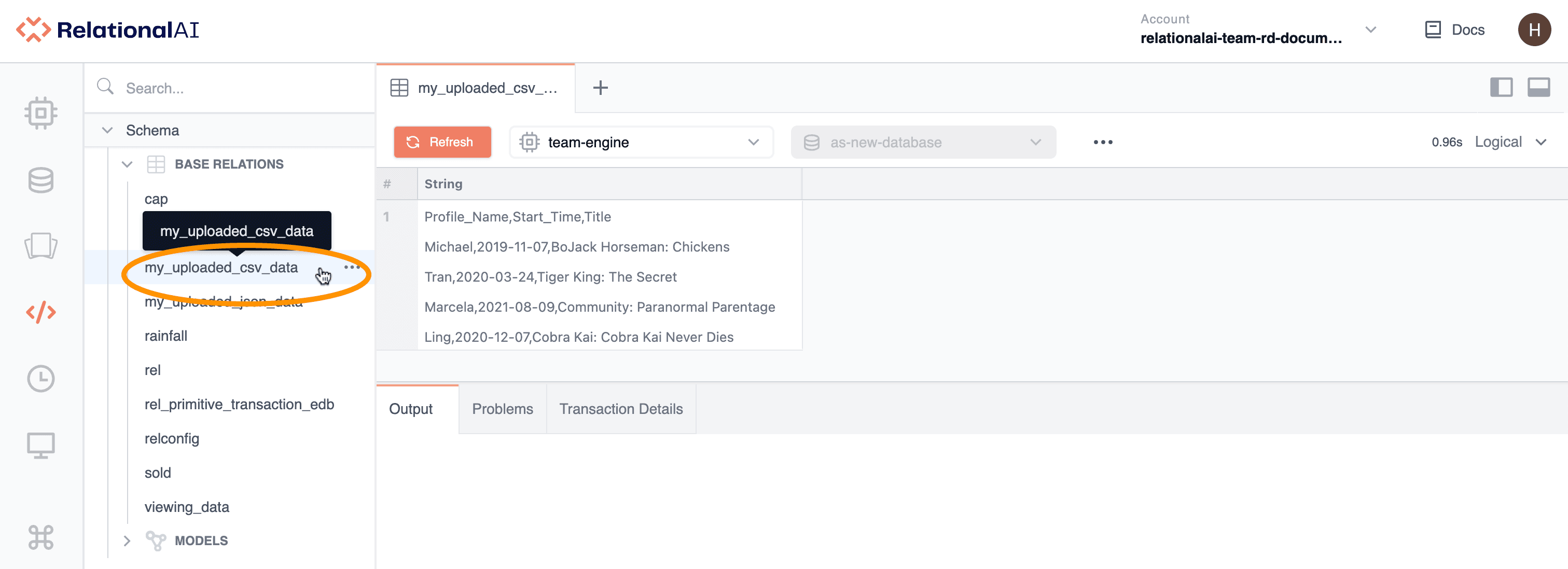Screen dimensions: 1568x569
Task: Open the Engines chip icon in sidebar
Action: click(x=41, y=113)
